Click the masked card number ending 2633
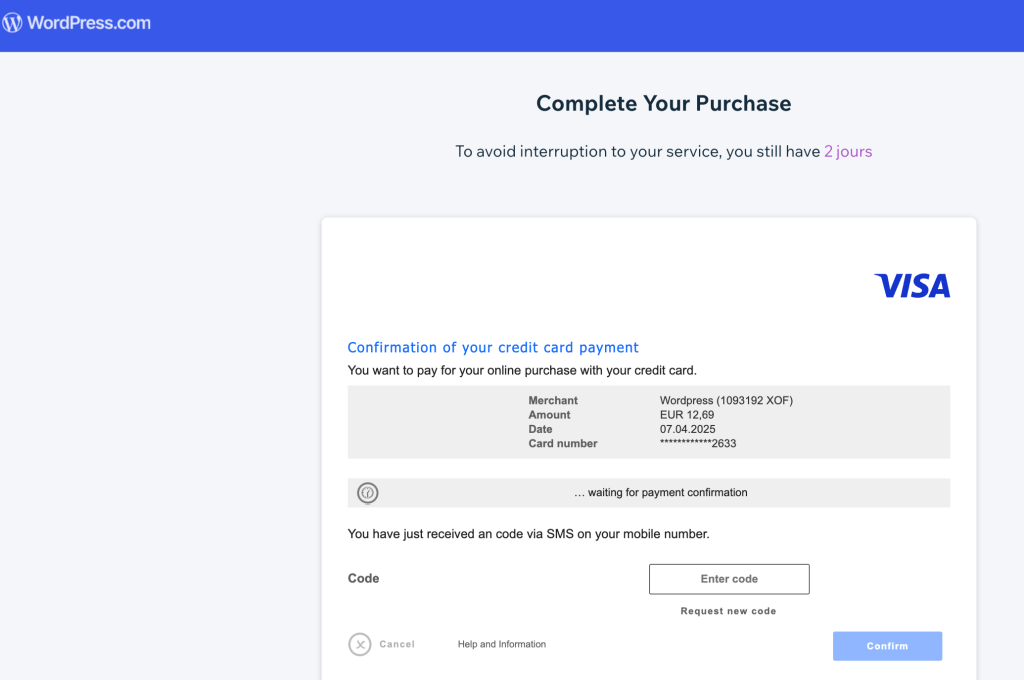Viewport: 1024px width, 680px height. pos(698,443)
